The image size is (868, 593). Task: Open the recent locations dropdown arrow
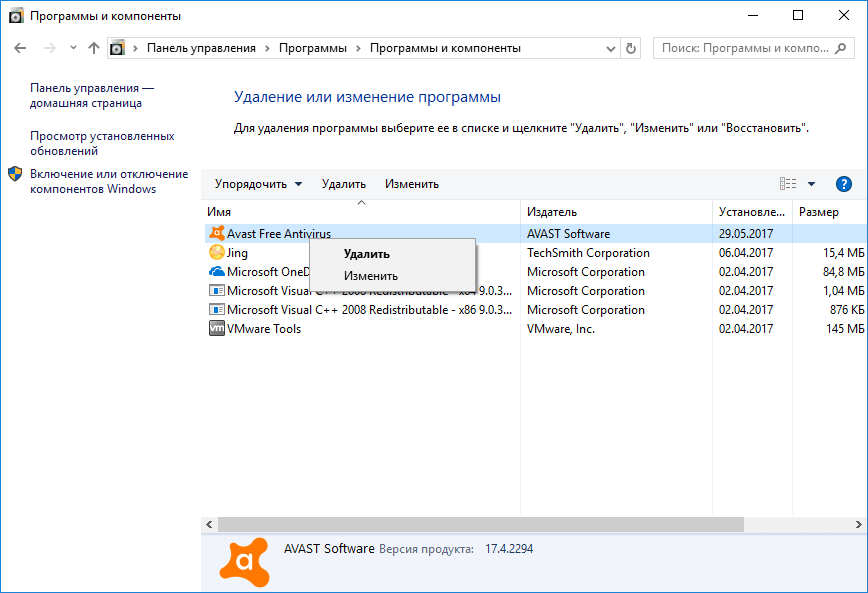coord(73,48)
